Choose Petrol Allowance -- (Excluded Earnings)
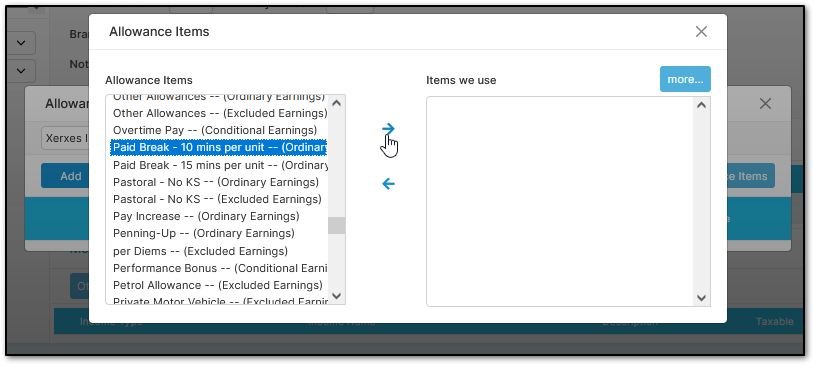Image resolution: width=814 pixels, height=365 pixels. [x=218, y=285]
